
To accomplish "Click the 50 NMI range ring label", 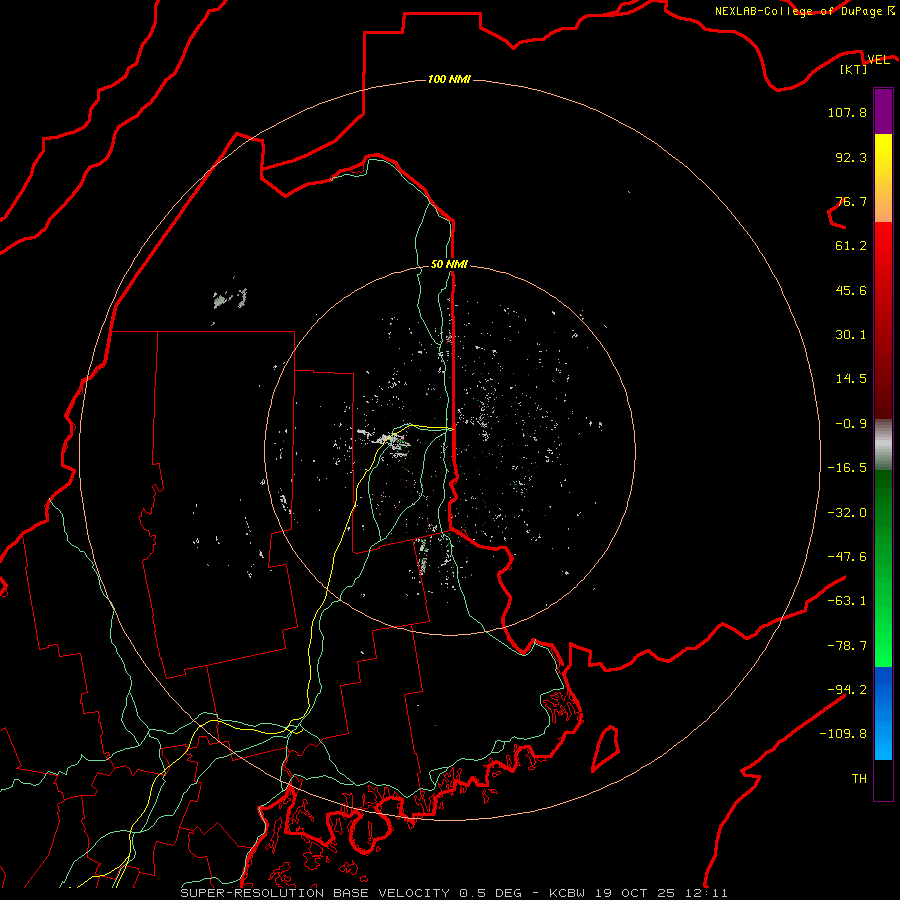I will 449,264.
